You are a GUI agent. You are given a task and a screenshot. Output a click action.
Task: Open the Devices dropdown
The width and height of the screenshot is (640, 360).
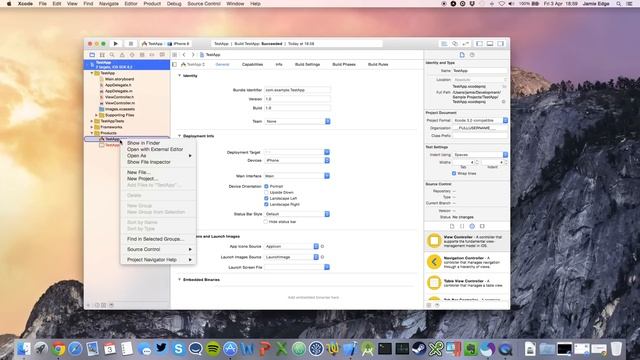pos(297,160)
